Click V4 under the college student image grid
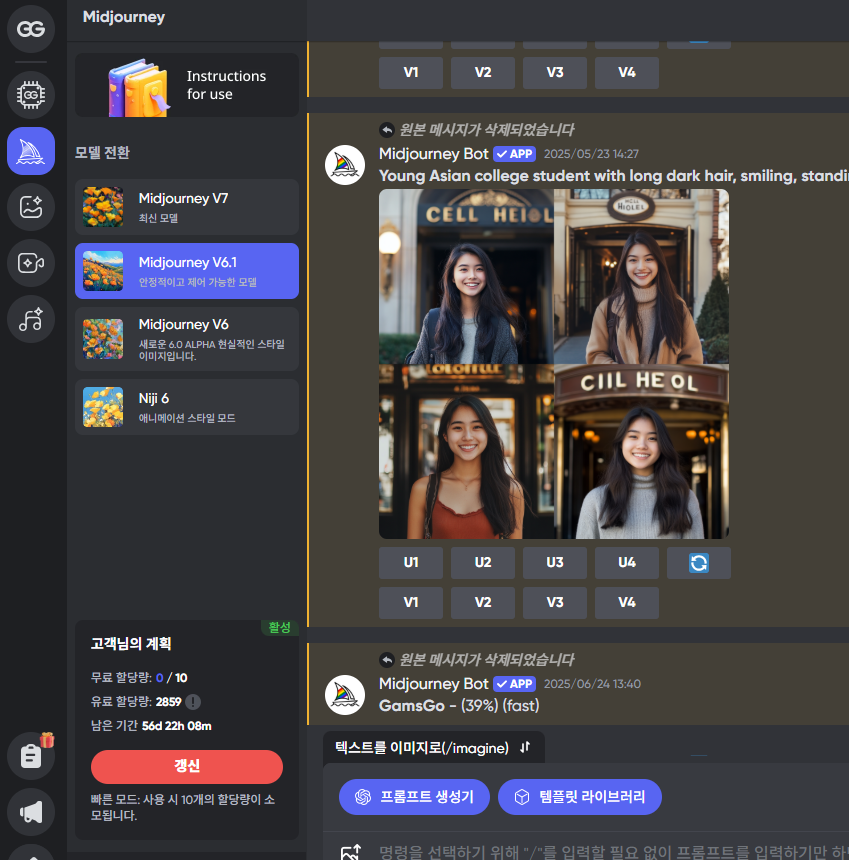This screenshot has height=860, width=849. [x=627, y=603]
